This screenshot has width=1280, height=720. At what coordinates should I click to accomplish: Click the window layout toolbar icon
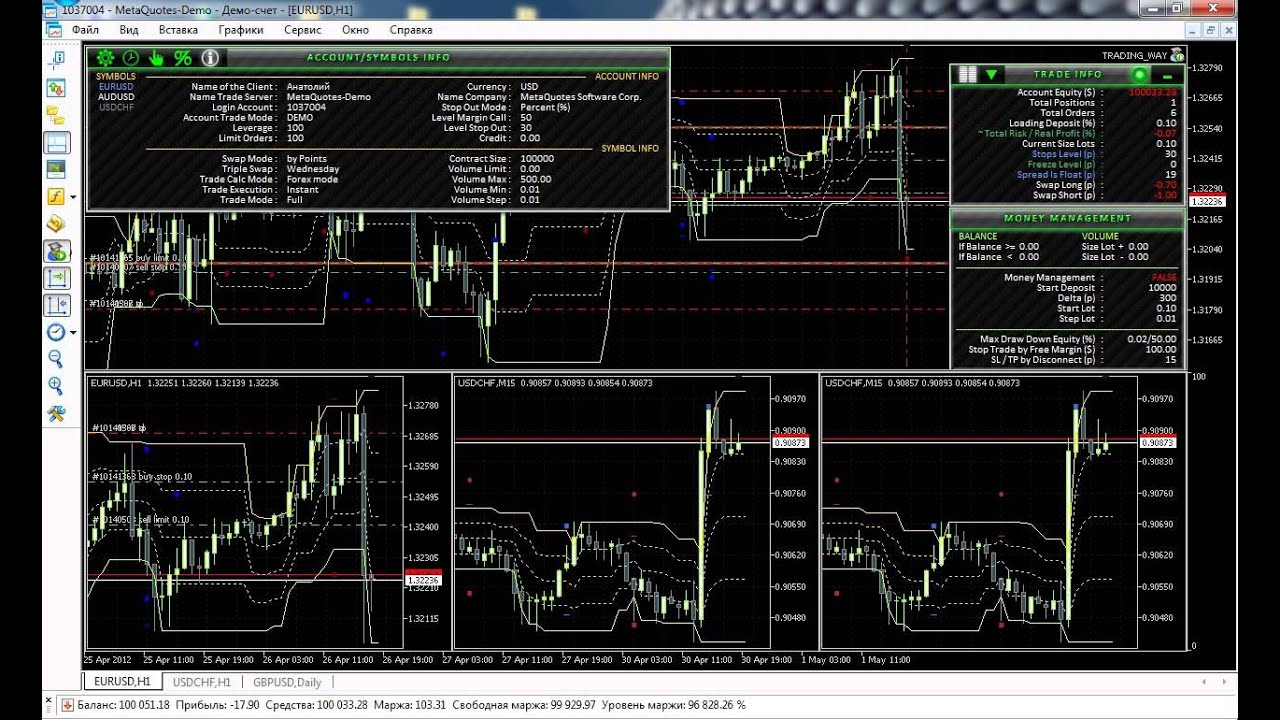point(57,143)
